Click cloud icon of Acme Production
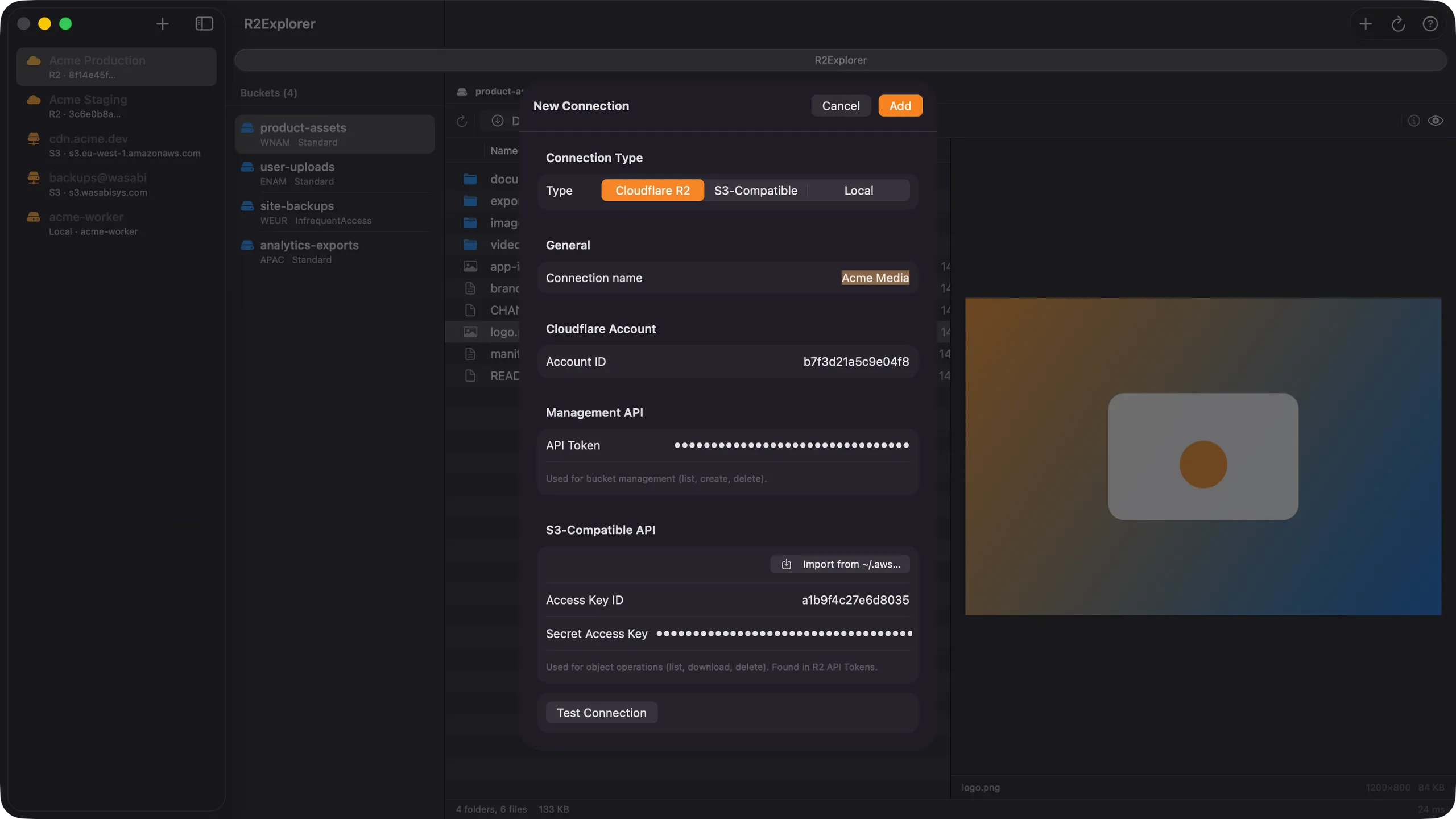 tap(34, 60)
